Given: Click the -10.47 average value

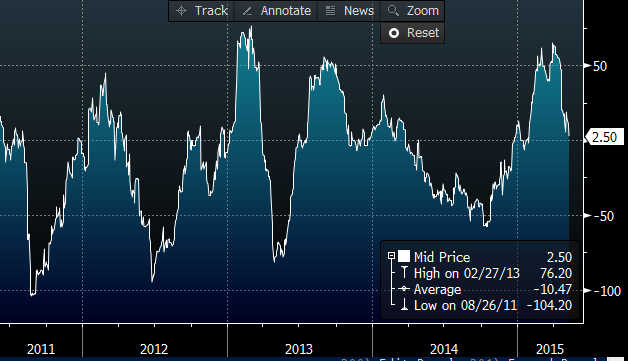Looking at the screenshot, I should pos(553,289).
